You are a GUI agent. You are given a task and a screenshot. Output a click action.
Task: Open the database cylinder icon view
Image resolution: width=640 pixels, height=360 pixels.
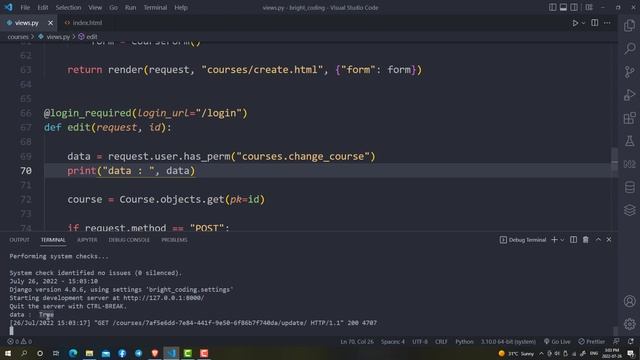(629, 187)
